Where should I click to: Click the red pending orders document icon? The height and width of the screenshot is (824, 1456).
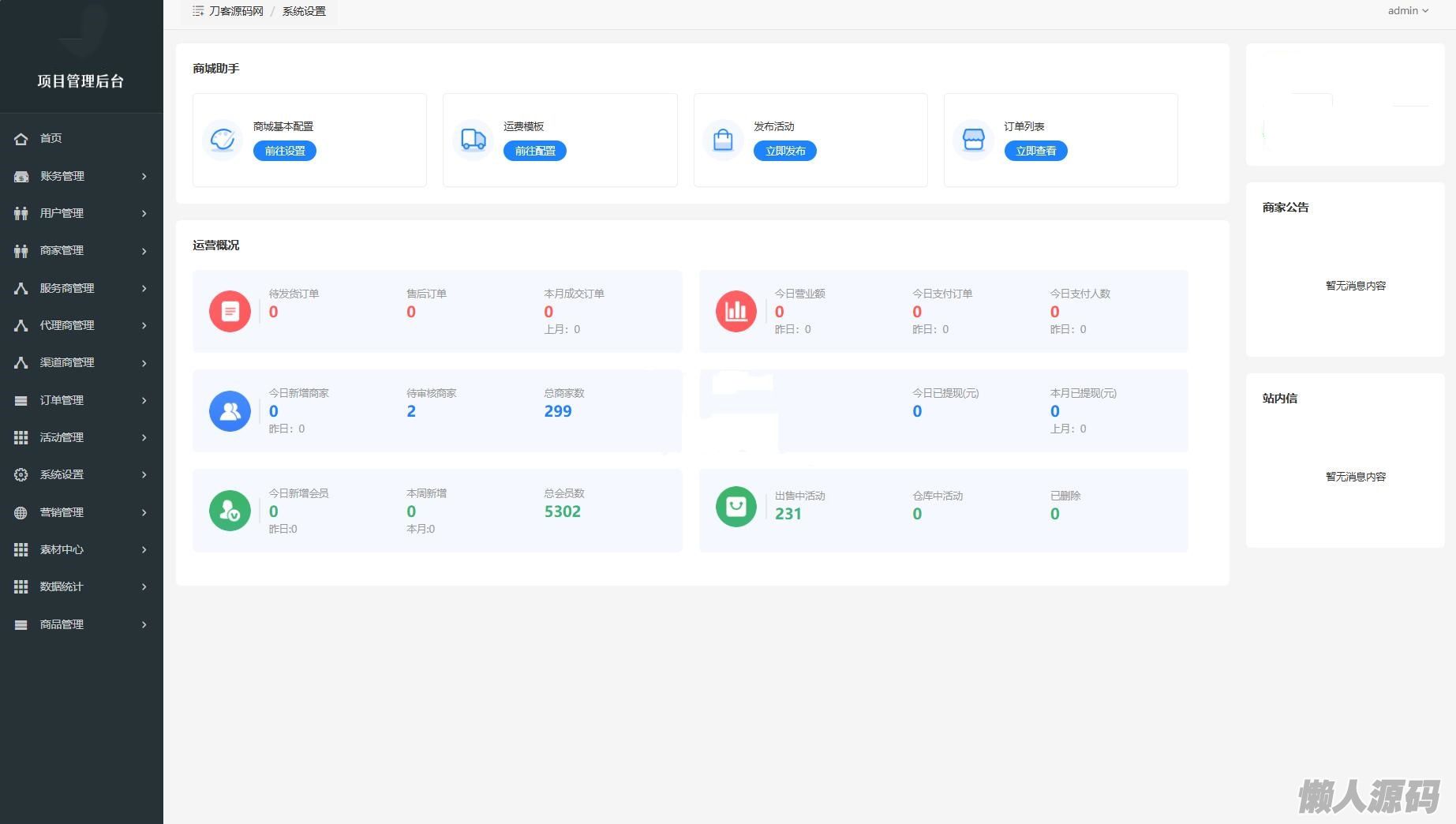230,311
